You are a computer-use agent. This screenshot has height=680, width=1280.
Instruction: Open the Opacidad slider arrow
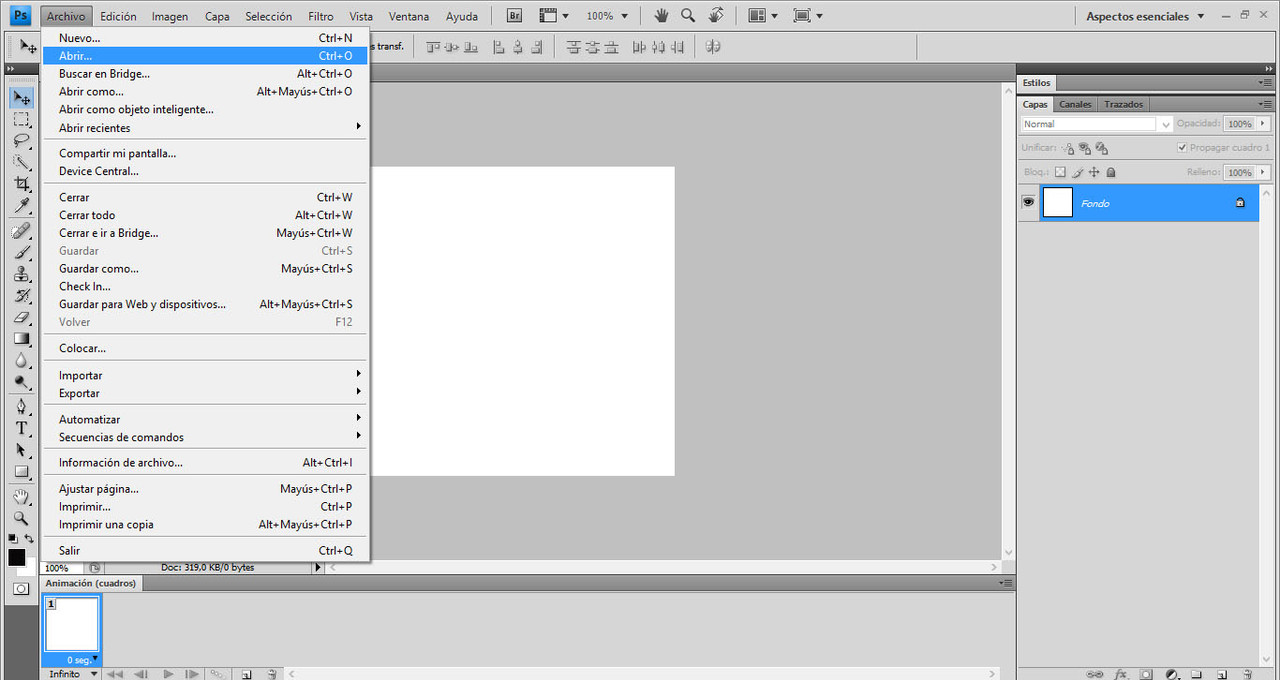pyautogui.click(x=1263, y=124)
